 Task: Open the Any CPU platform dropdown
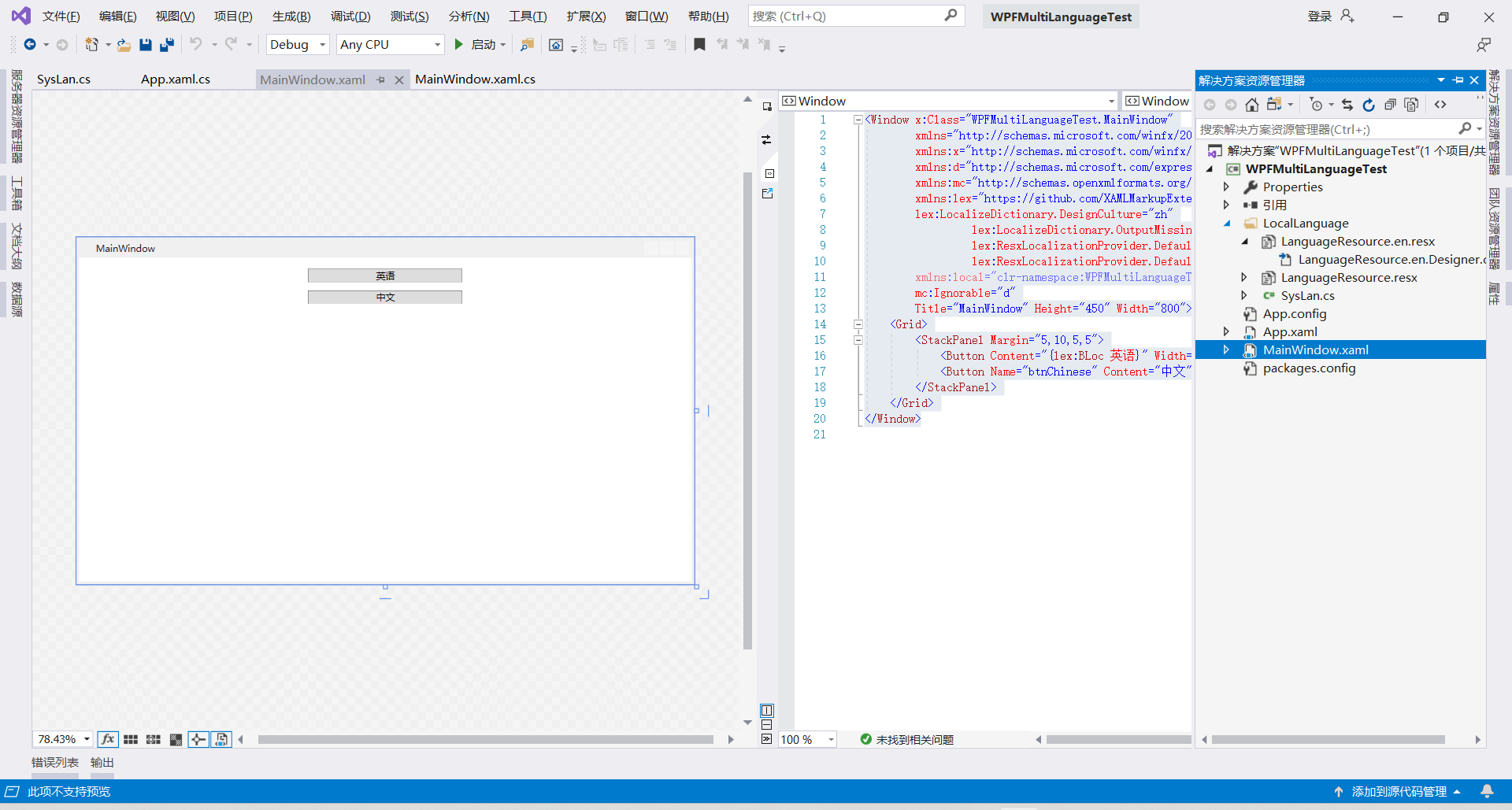391,45
